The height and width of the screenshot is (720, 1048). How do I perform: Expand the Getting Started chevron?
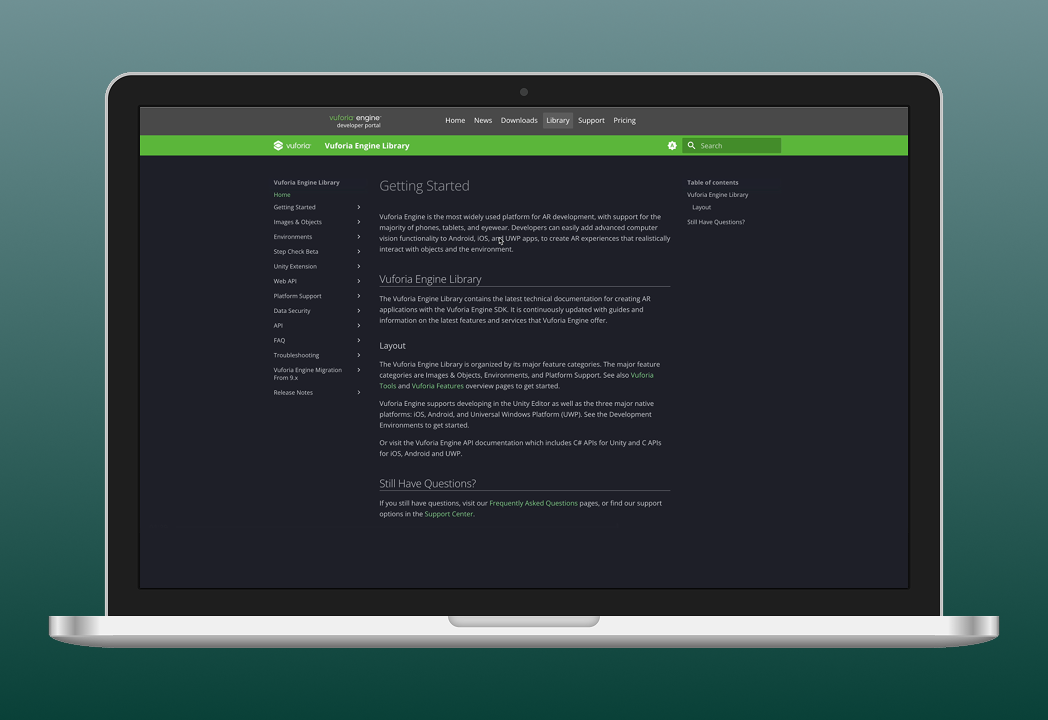pyautogui.click(x=359, y=207)
